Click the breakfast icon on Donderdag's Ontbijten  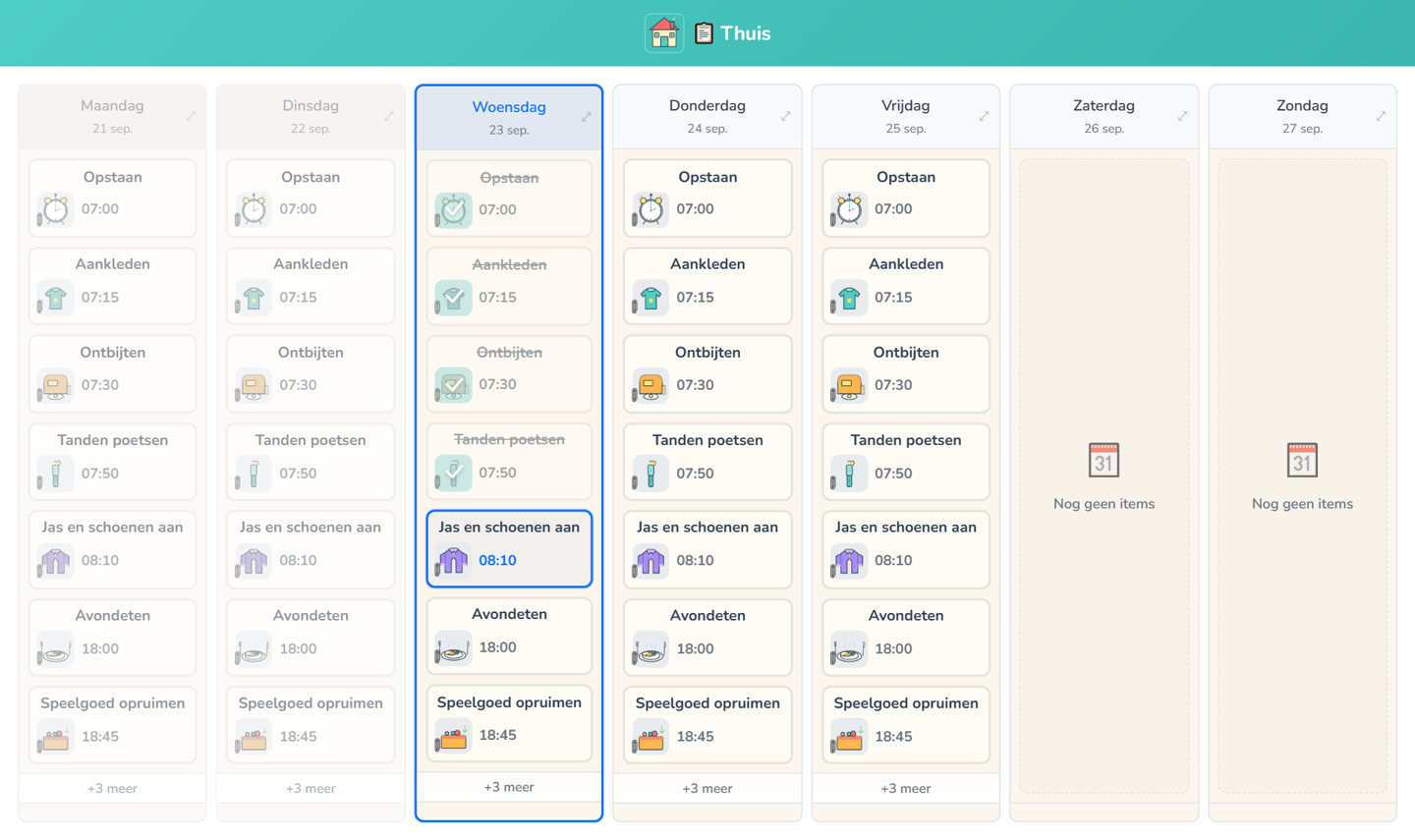651,385
